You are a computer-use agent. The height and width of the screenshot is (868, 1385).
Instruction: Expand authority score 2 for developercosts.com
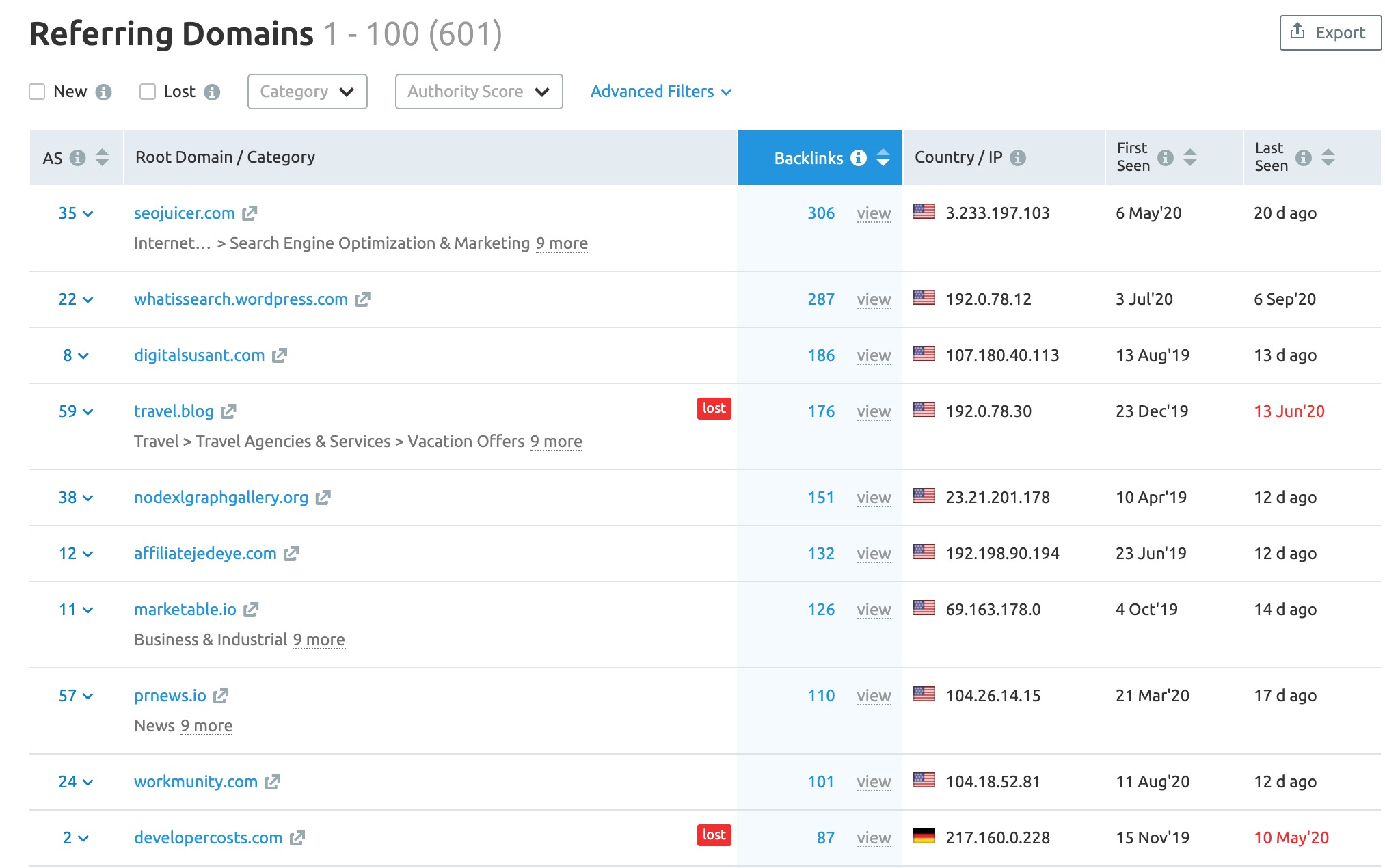76,838
